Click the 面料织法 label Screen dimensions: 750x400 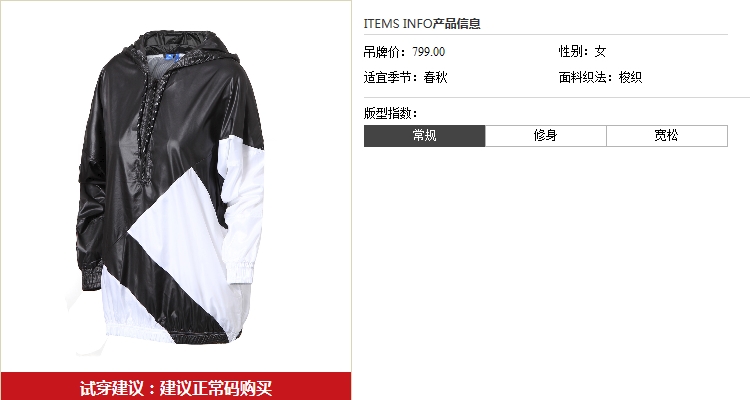(x=586, y=77)
